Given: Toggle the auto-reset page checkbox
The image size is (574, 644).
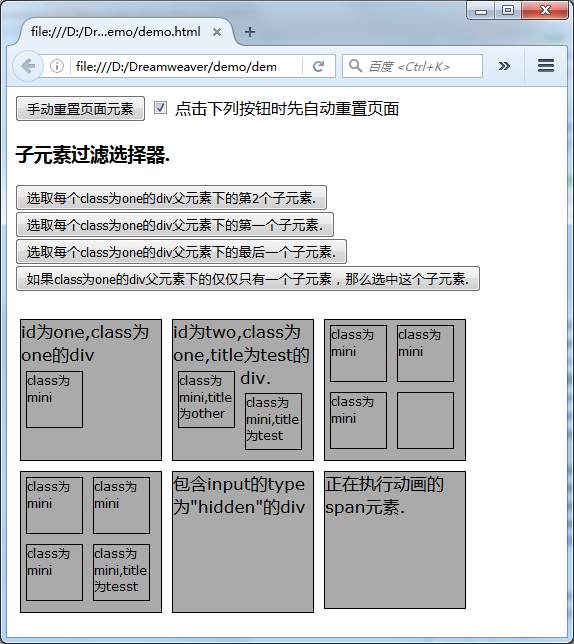Looking at the screenshot, I should coord(160,108).
